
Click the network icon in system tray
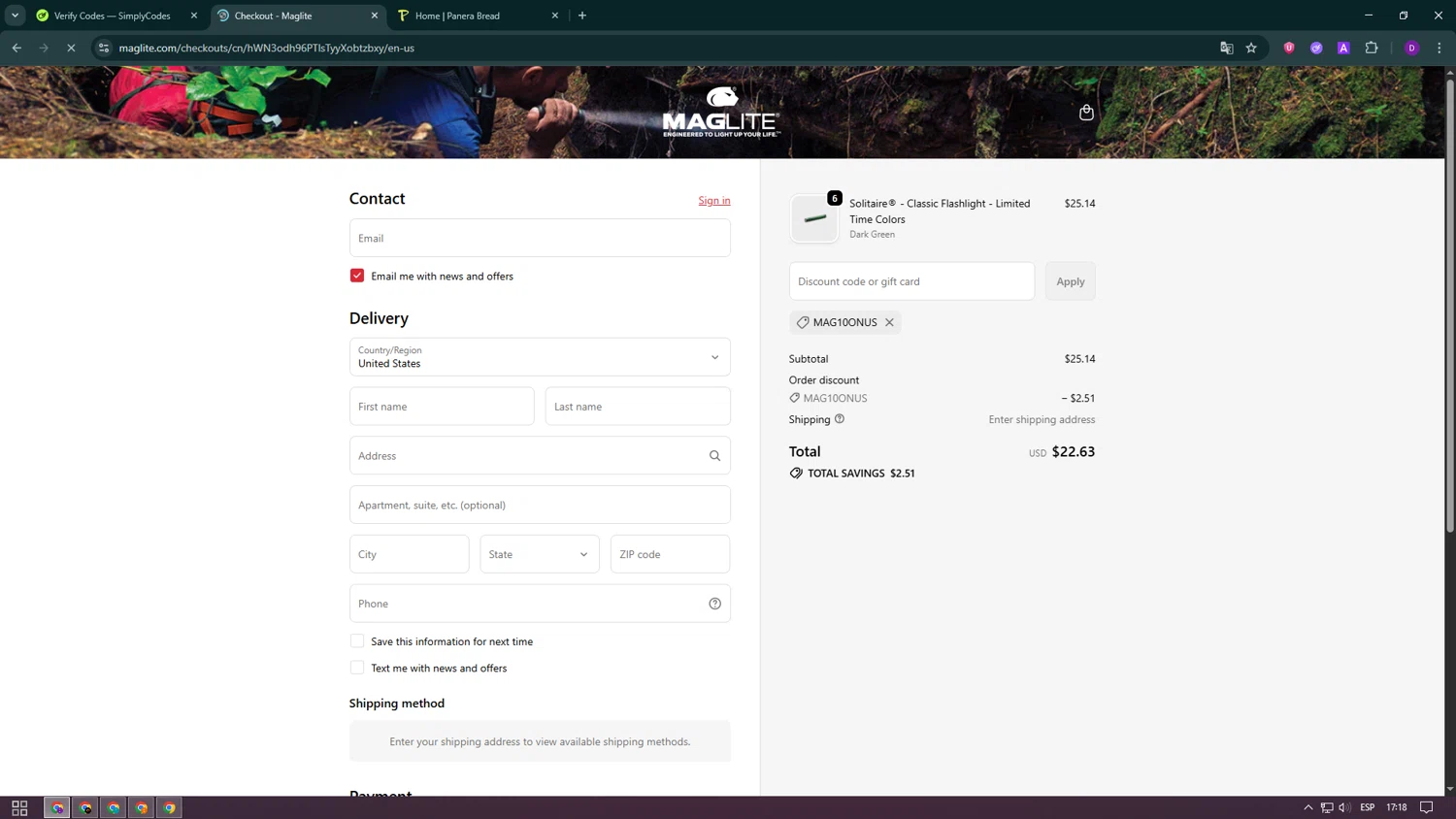1326,807
